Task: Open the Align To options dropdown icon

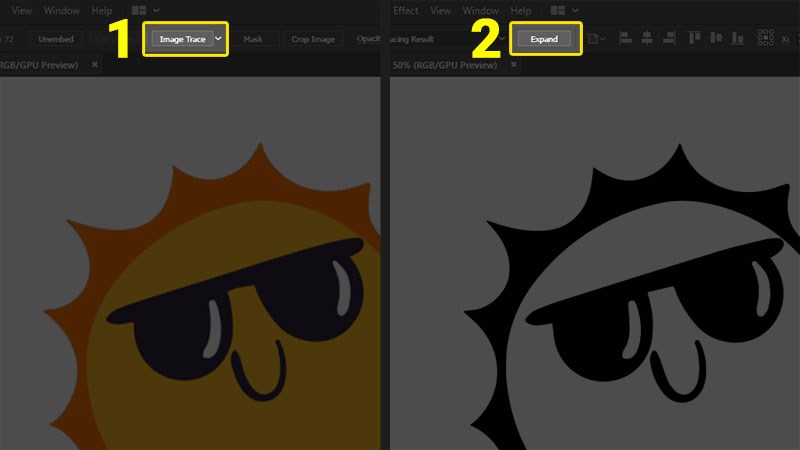Action: pyautogui.click(x=596, y=39)
